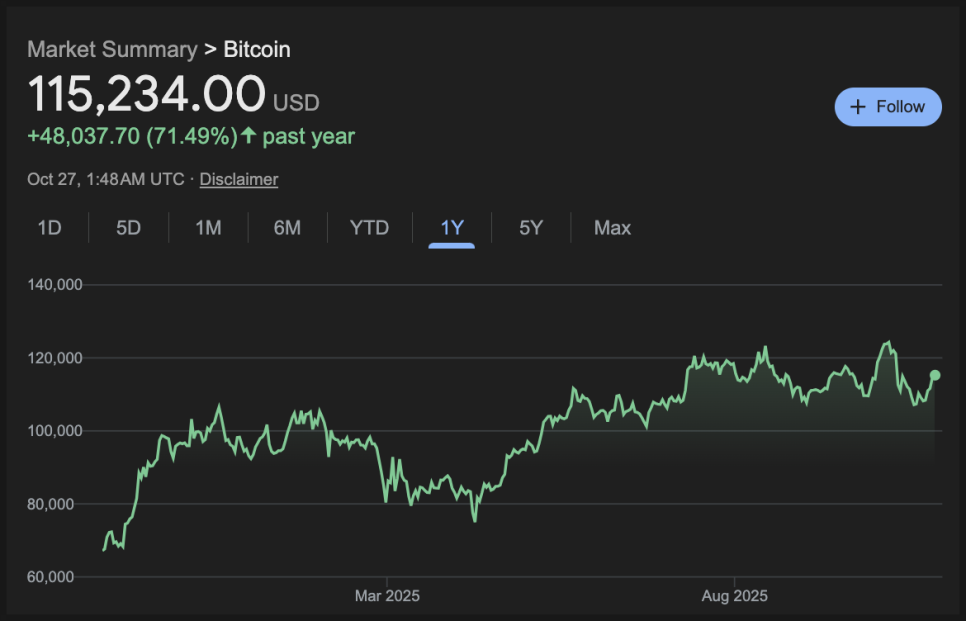Select the YTD range tab
Screen dimensions: 966x621
(x=369, y=228)
